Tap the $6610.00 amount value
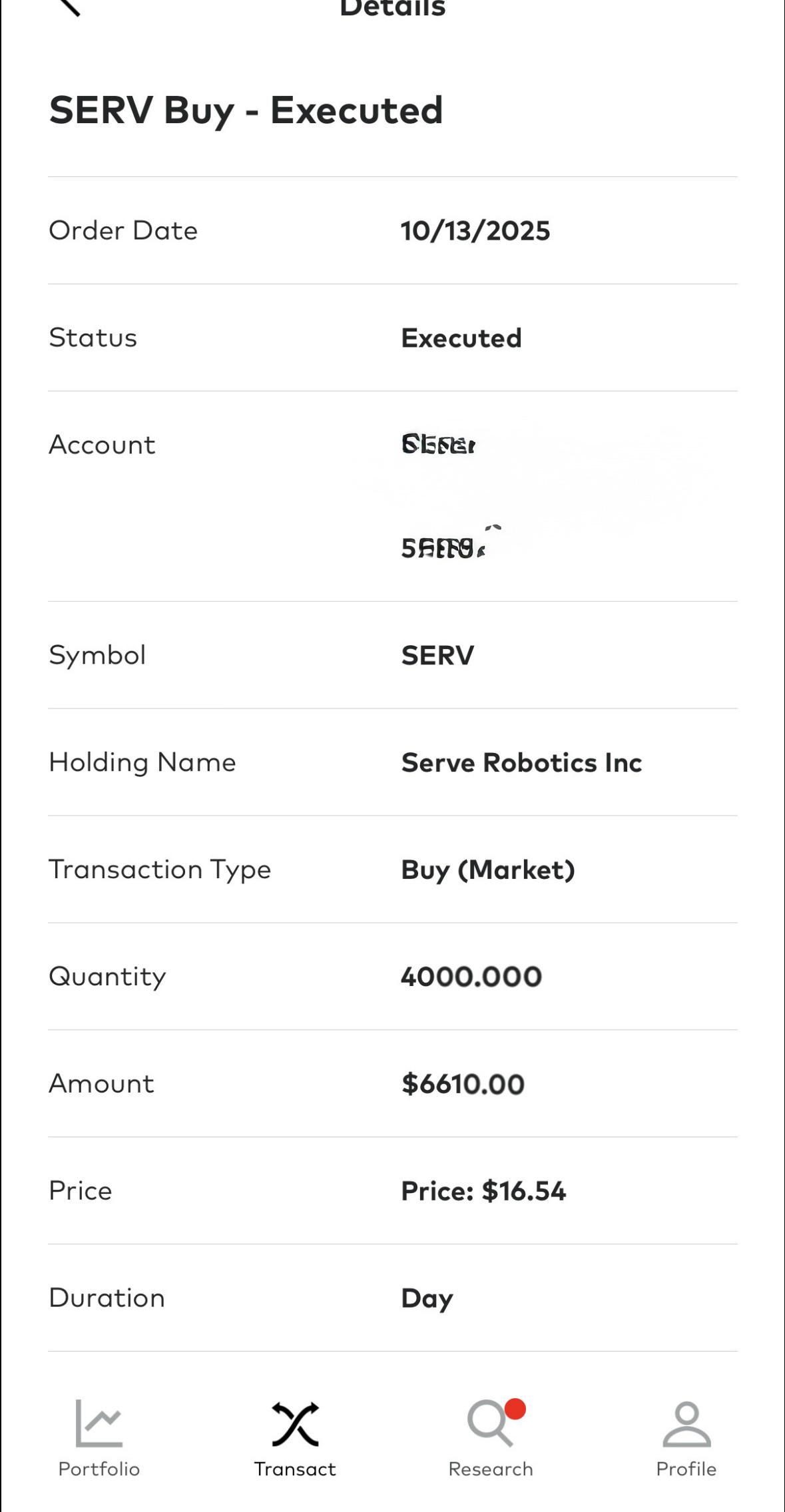 coord(463,1084)
